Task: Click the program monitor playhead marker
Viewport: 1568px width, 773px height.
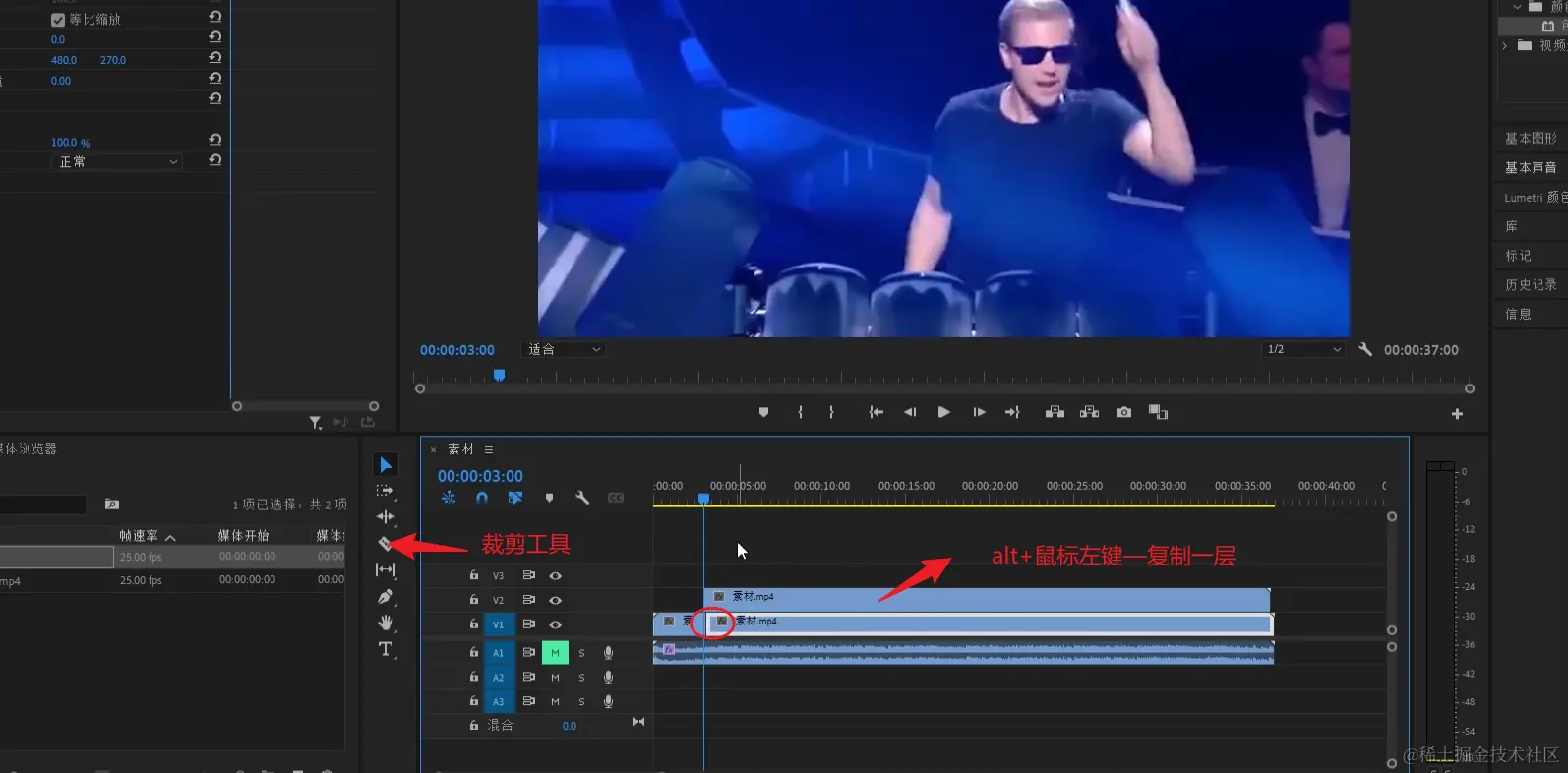Action: coord(499,375)
